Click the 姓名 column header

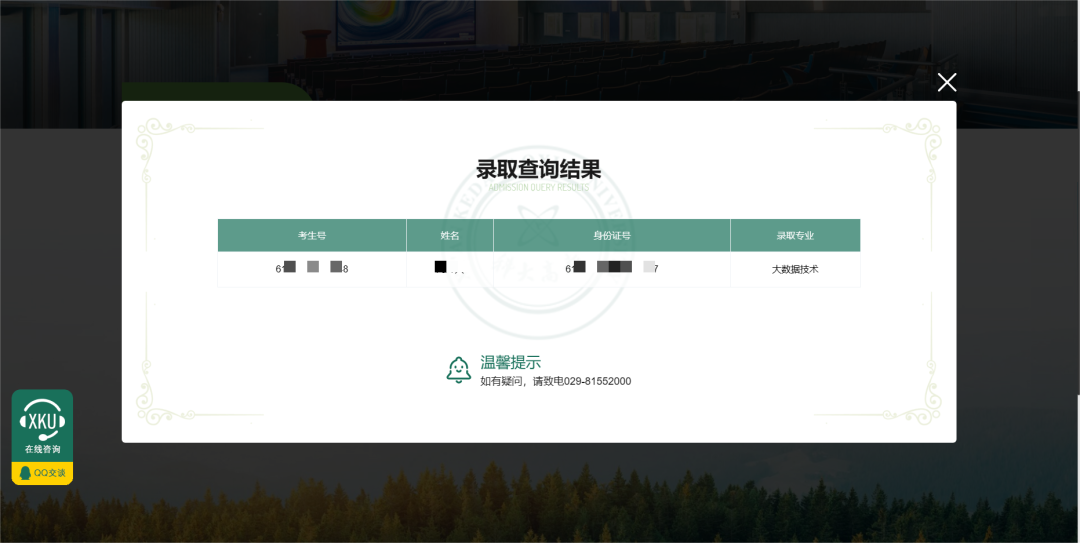450,236
